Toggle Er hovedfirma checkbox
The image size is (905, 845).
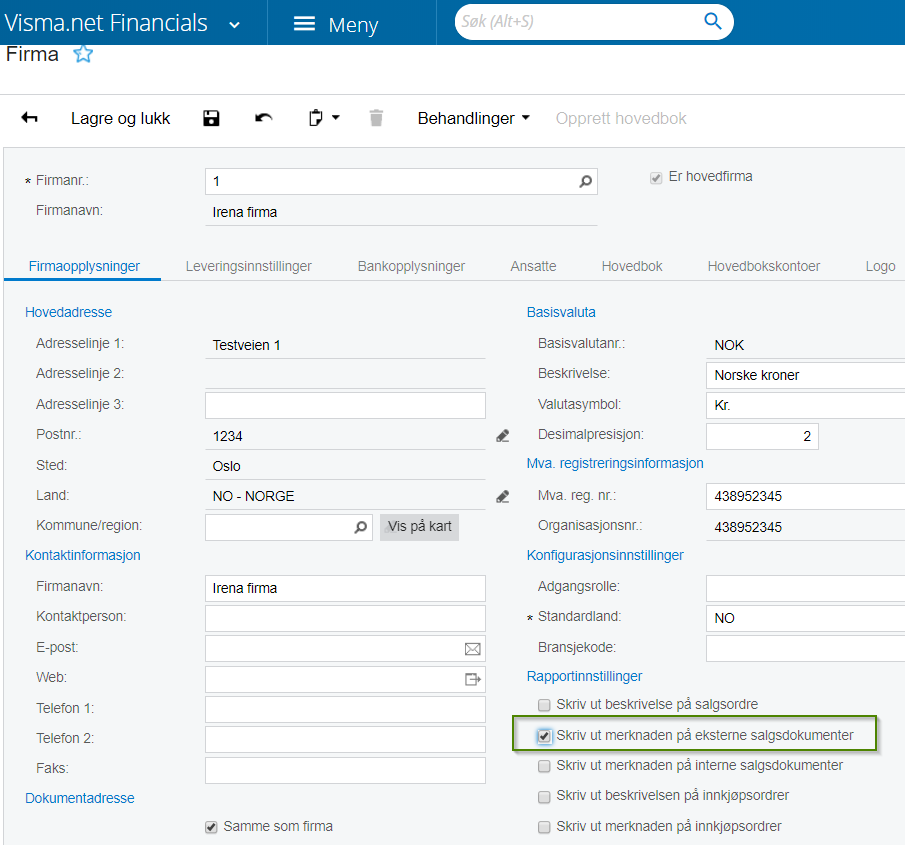pos(656,178)
